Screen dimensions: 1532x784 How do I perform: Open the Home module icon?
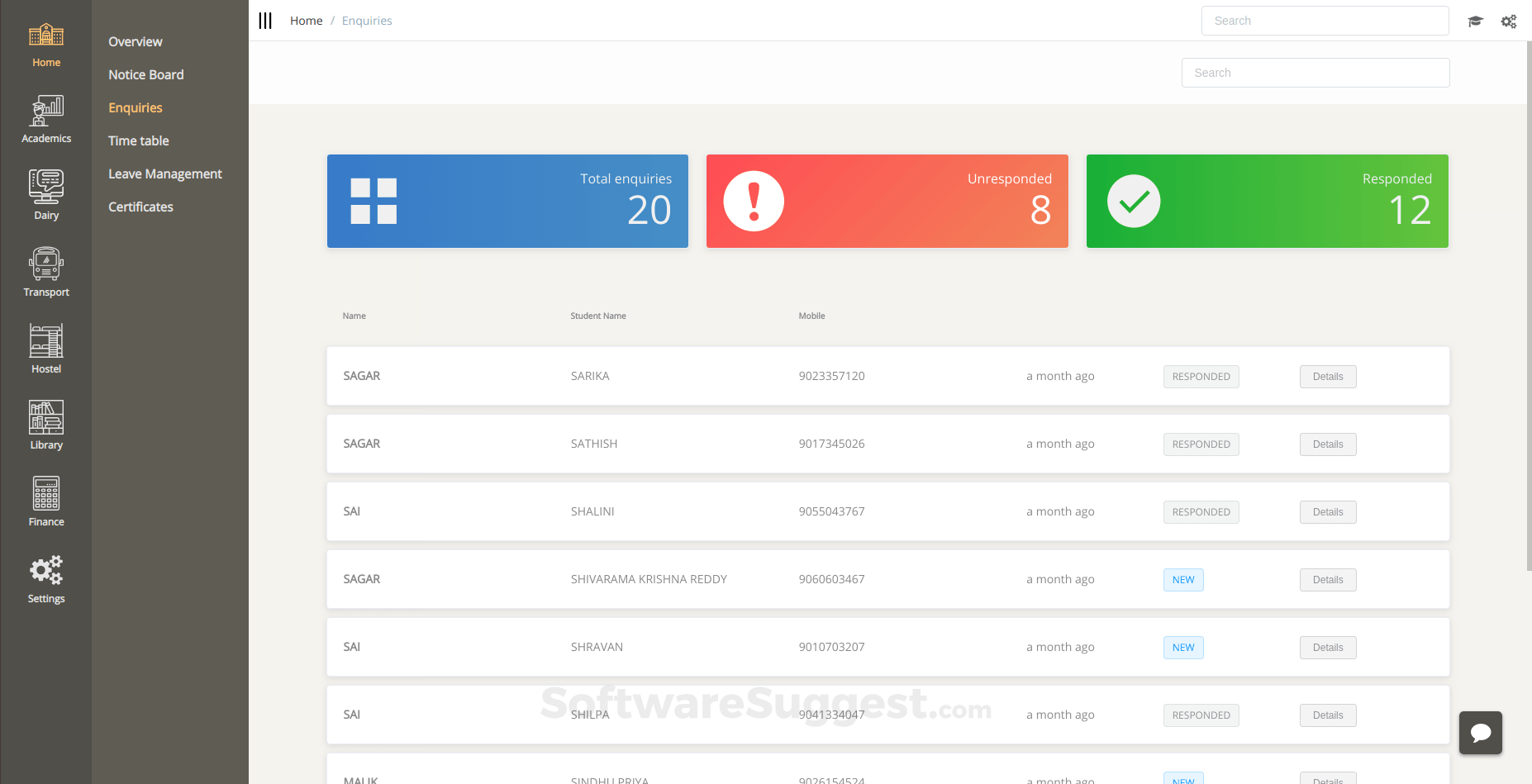(46, 35)
